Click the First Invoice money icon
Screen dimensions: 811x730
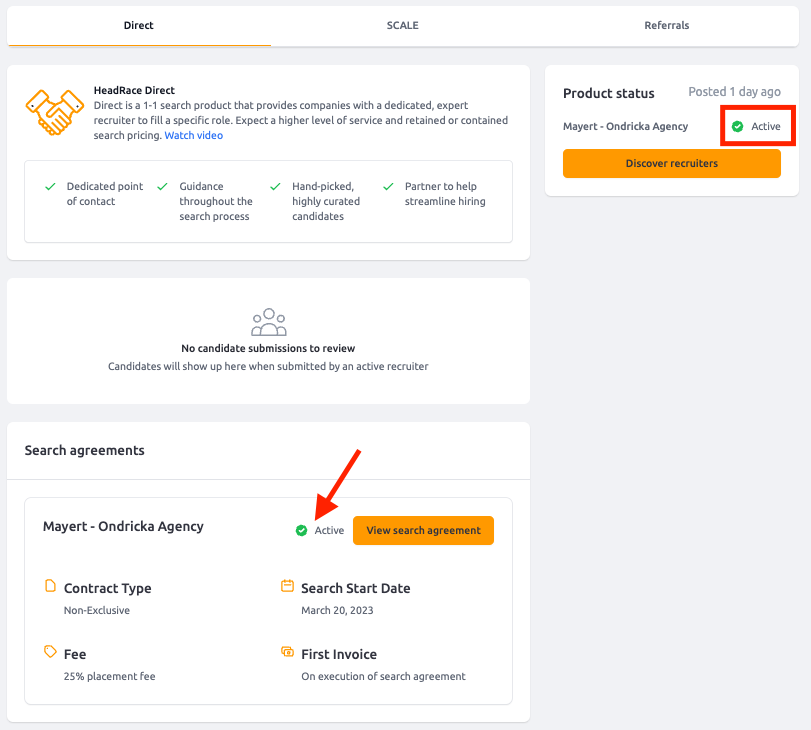coord(287,651)
